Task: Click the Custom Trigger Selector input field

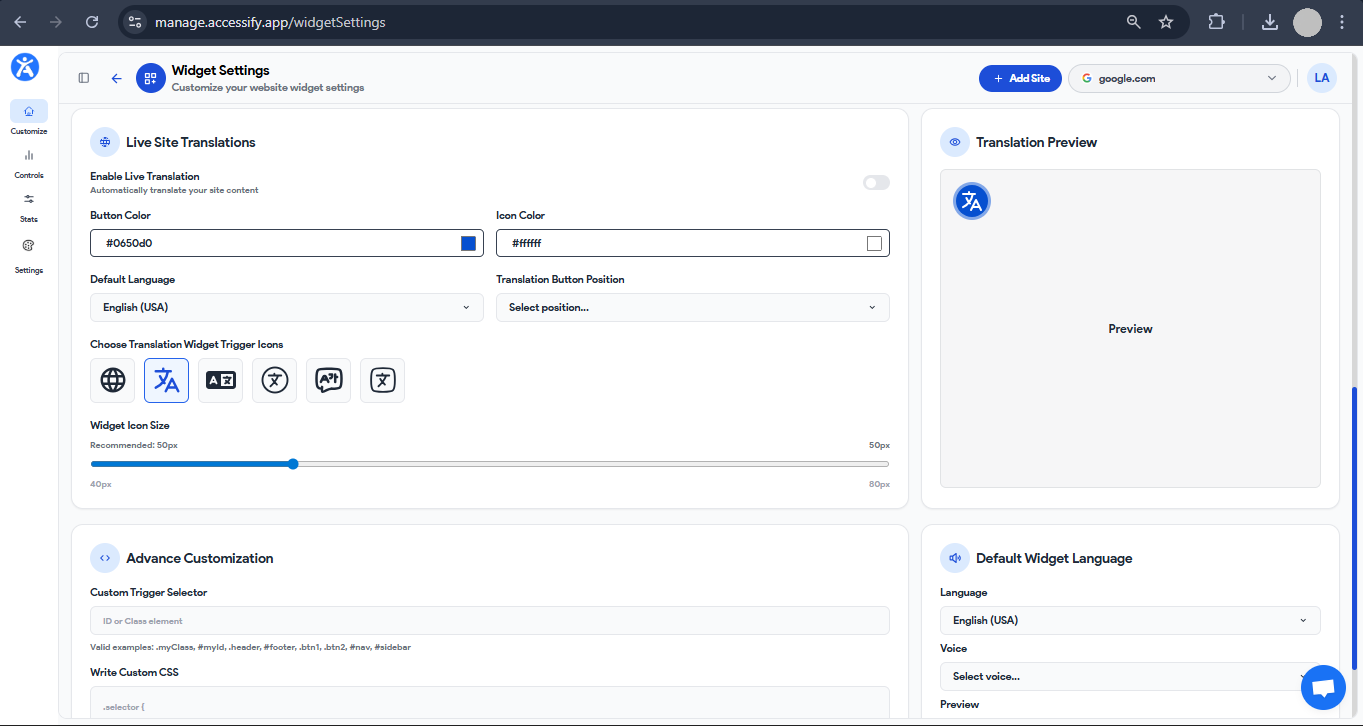Action: (x=489, y=621)
